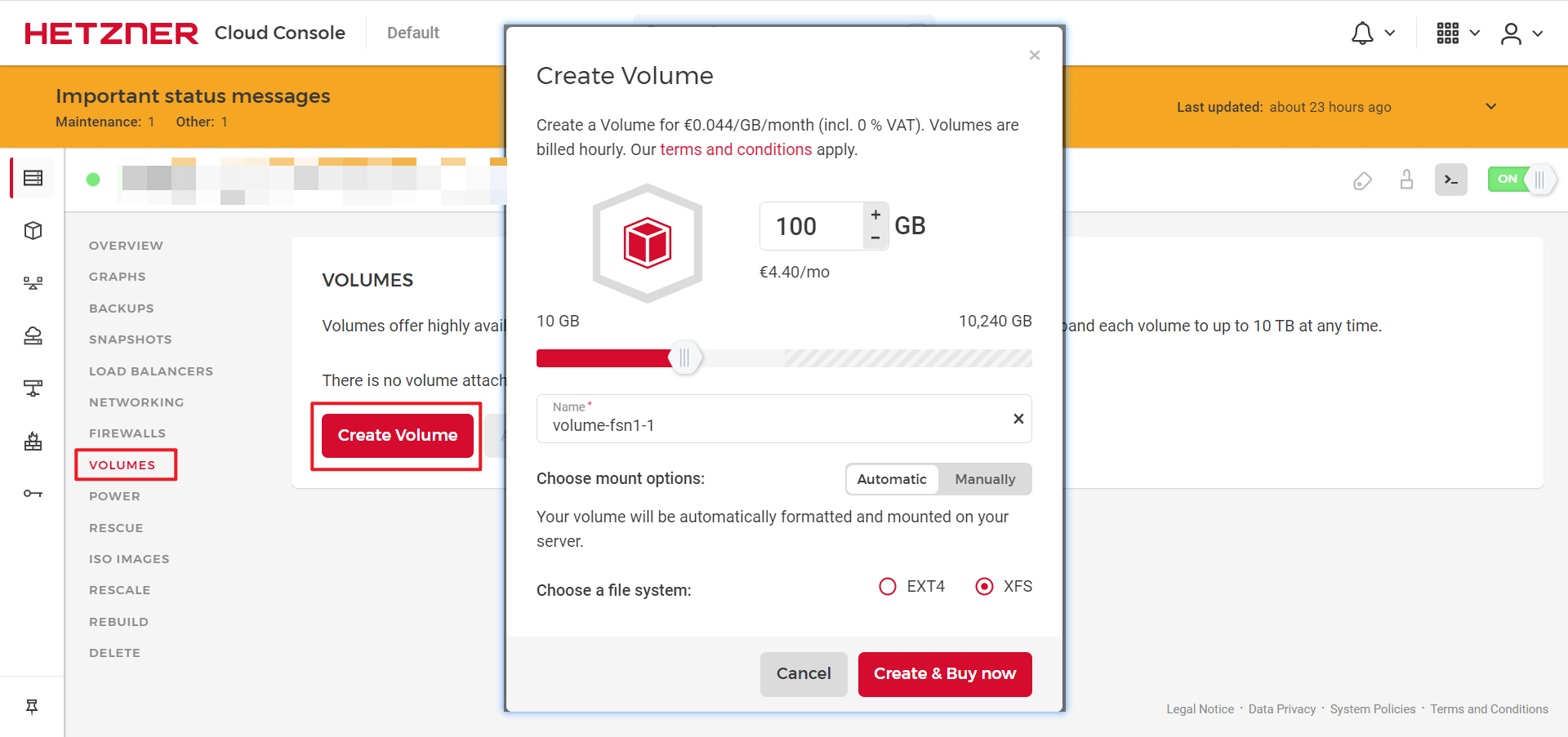Click the volume Name input field

[776, 424]
